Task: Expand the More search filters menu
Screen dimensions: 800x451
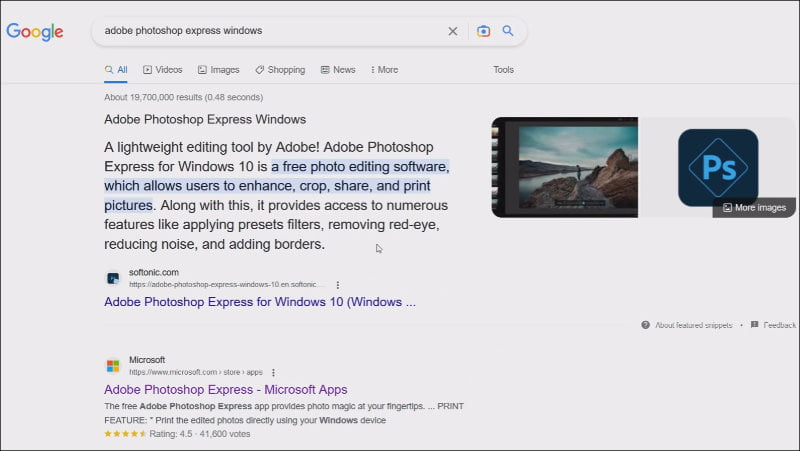Action: point(384,70)
